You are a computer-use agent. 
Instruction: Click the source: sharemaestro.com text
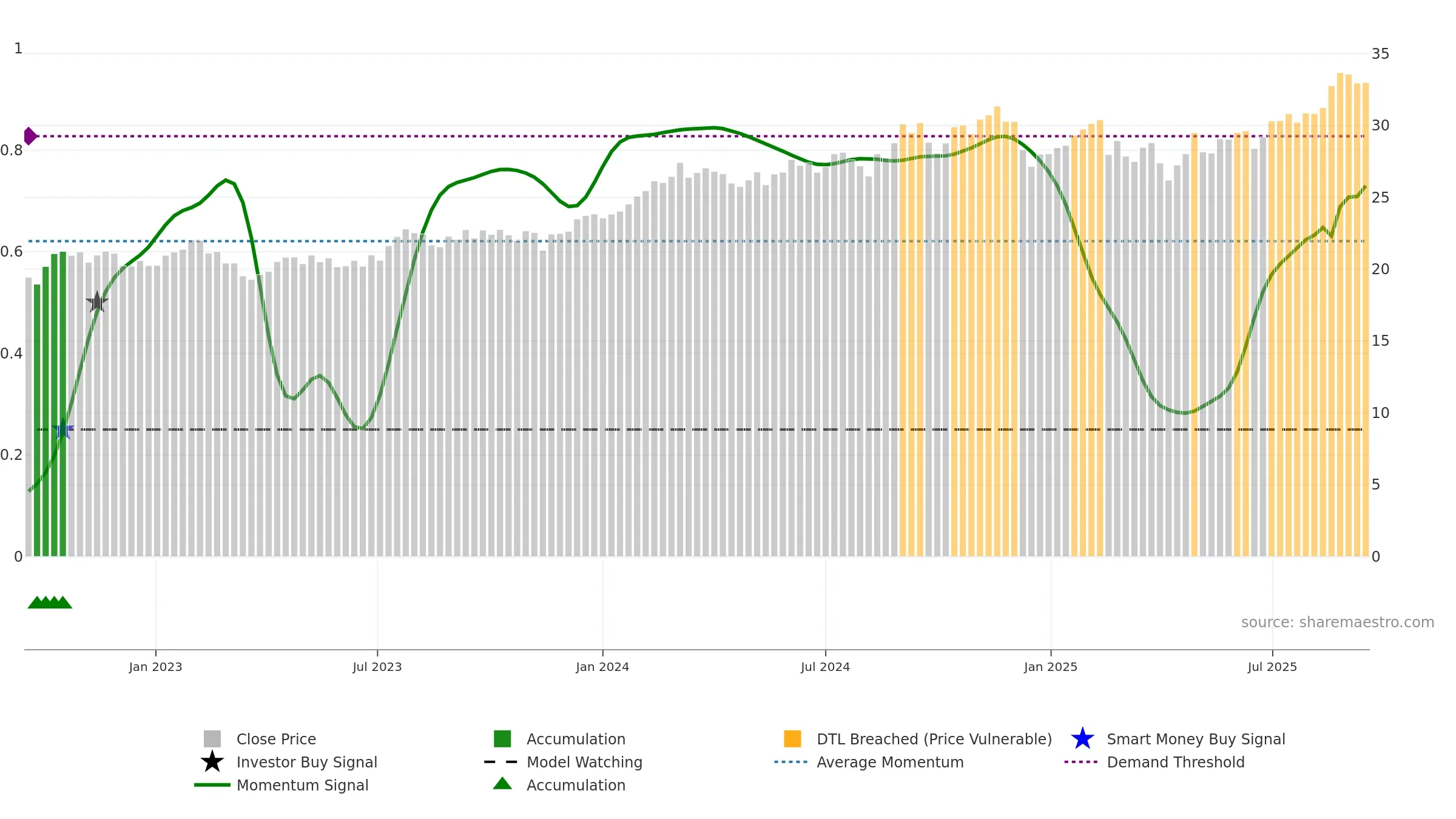(x=1338, y=622)
